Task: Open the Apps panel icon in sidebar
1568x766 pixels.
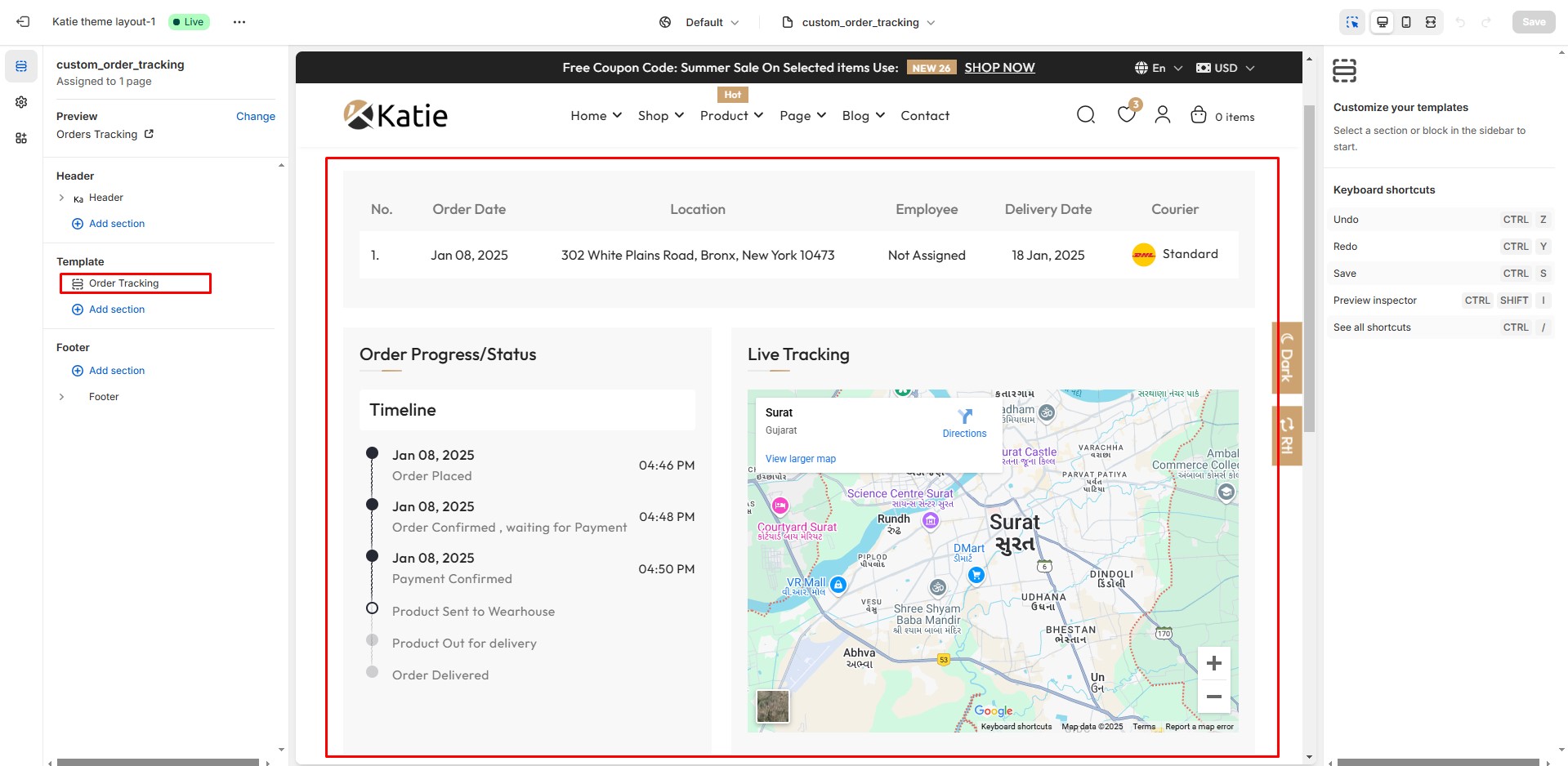Action: 21,138
